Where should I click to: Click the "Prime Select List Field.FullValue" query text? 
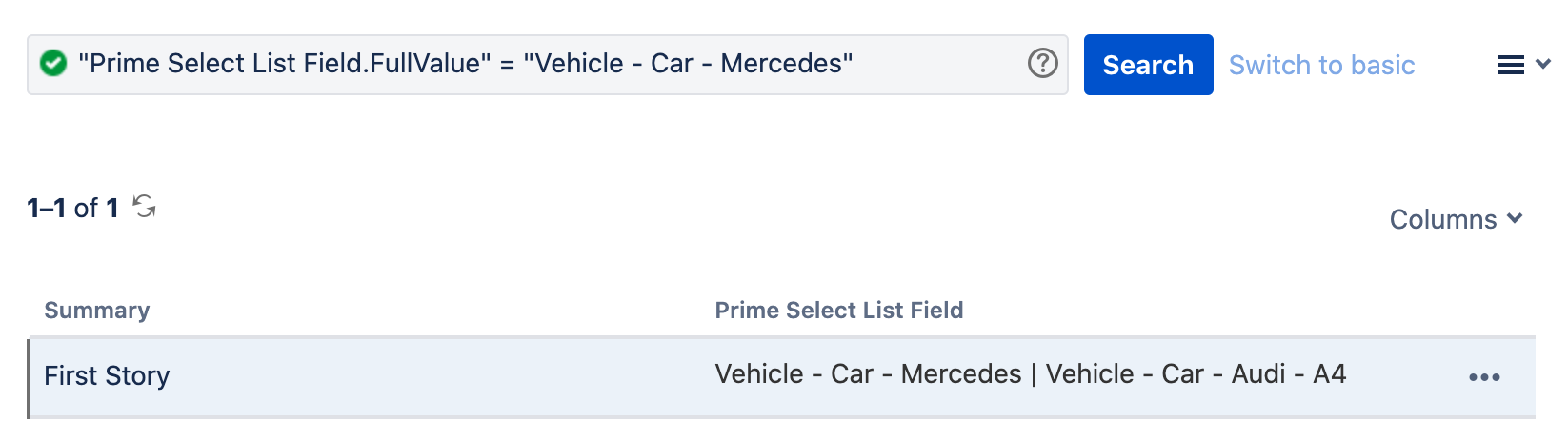[284, 64]
